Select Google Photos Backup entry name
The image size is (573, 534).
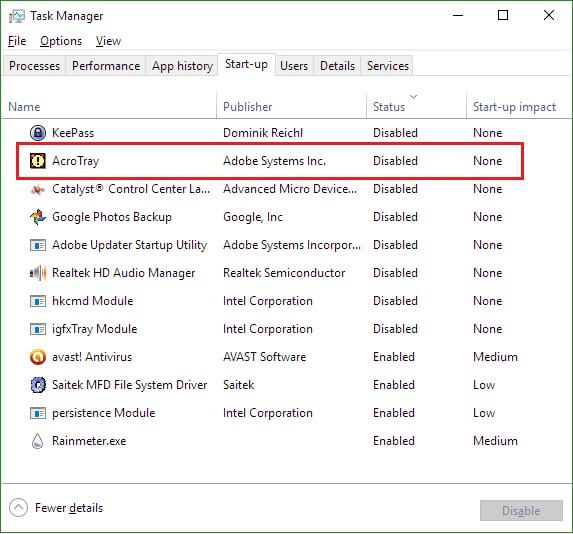(111, 217)
